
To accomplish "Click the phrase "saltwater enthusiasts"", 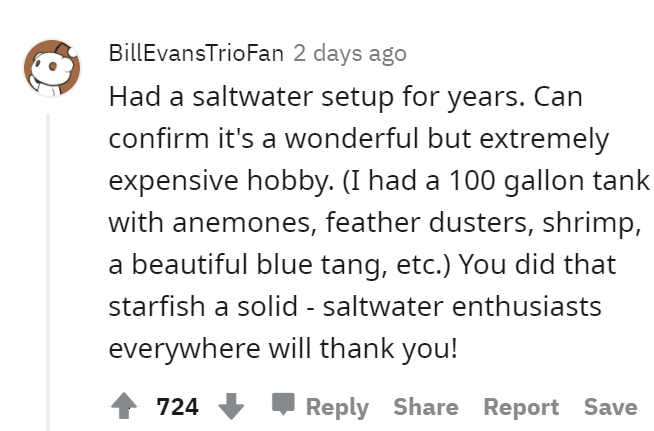I will [462, 306].
